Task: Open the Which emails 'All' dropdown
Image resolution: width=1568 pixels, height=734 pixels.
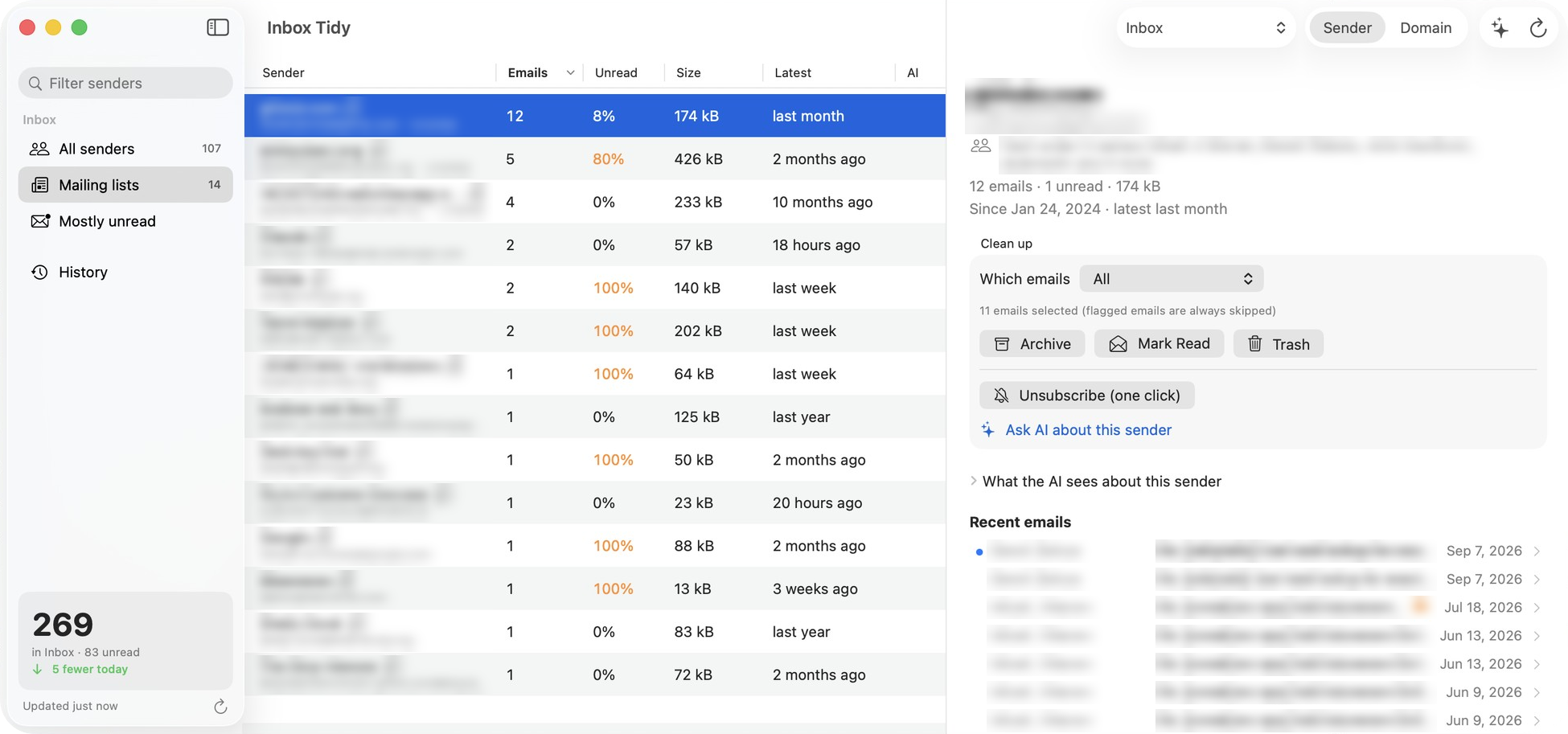Action: click(x=1172, y=279)
